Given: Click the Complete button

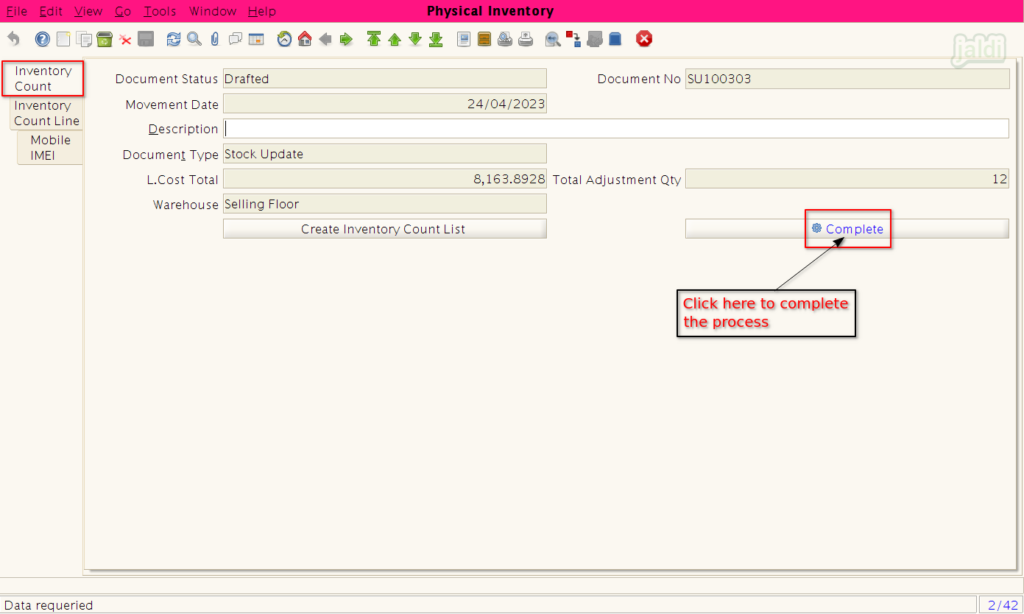Looking at the screenshot, I should [846, 229].
